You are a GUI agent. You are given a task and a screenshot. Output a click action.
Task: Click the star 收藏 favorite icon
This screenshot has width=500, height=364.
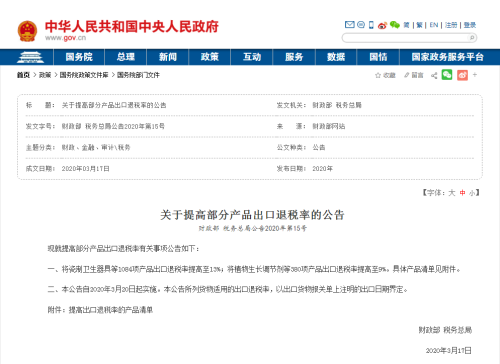coord(378,75)
